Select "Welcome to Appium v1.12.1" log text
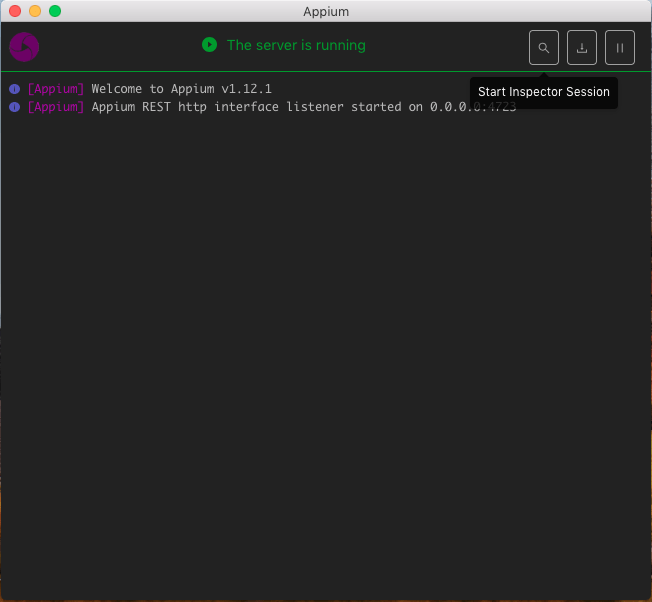Screen dimensions: 652x602 (x=181, y=89)
